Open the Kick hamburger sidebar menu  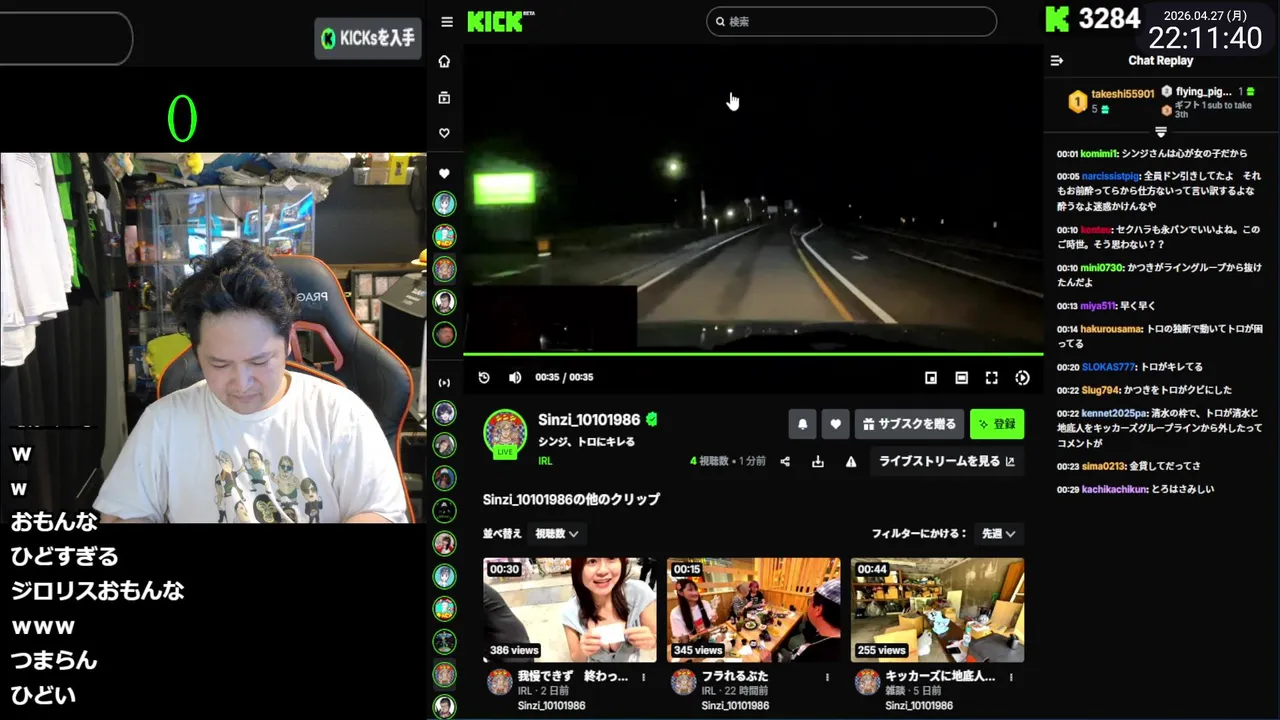coord(446,22)
